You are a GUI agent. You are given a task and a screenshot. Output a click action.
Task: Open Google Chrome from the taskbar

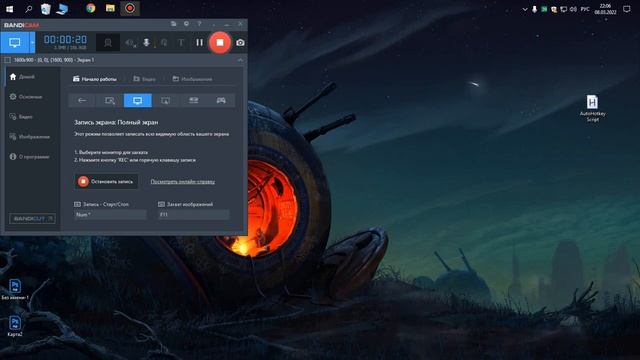[x=91, y=8]
